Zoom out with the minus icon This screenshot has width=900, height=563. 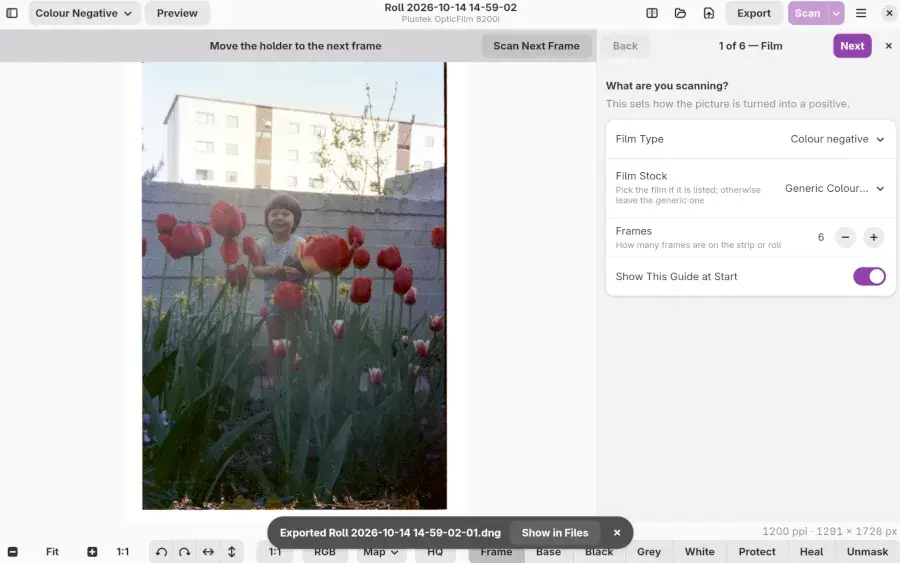click(x=13, y=552)
